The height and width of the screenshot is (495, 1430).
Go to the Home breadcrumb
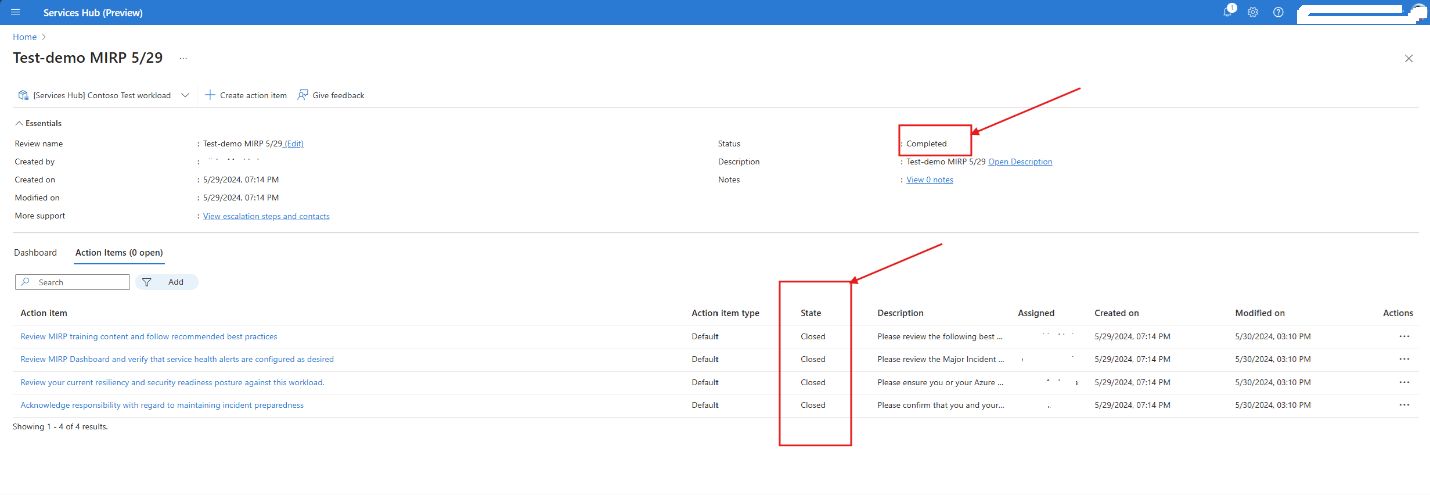[x=25, y=37]
